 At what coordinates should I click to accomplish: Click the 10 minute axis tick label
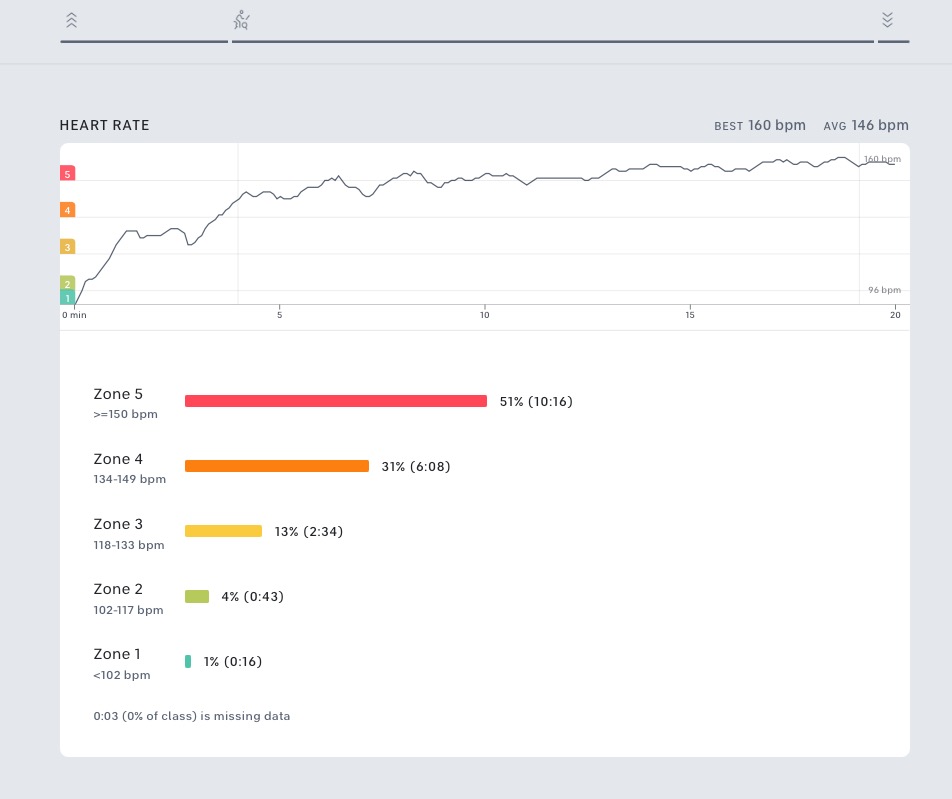click(x=484, y=315)
